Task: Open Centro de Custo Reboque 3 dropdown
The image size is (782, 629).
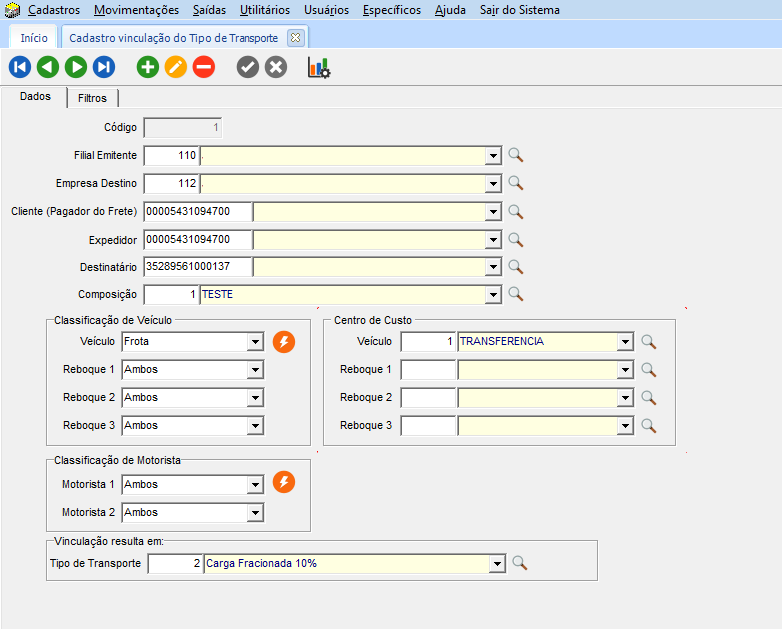Action: (625, 425)
